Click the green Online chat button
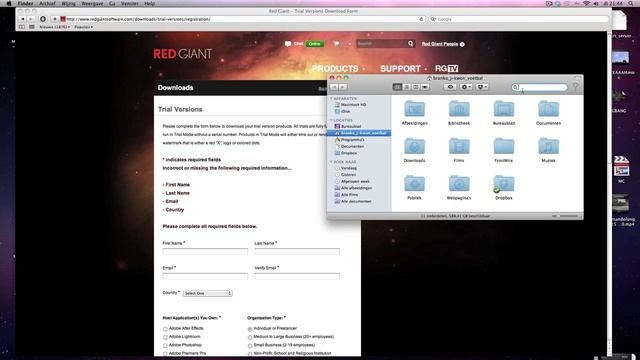 click(x=314, y=44)
